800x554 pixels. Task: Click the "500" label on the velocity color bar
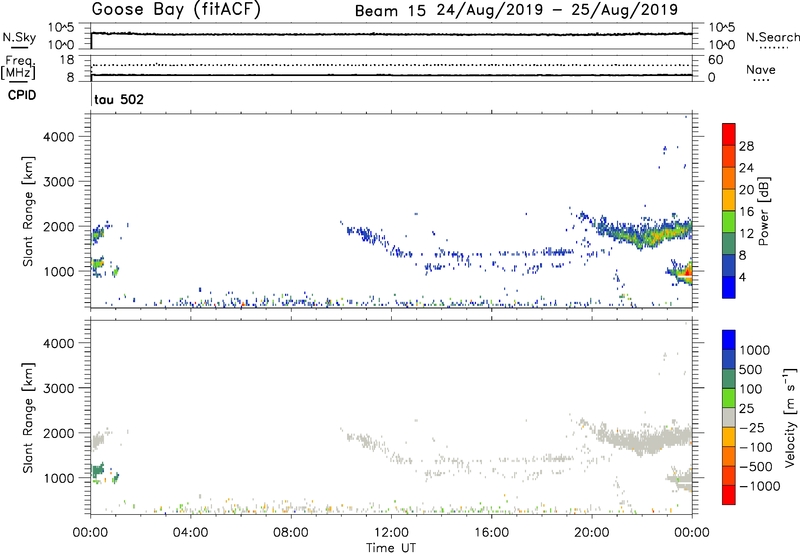(751, 370)
